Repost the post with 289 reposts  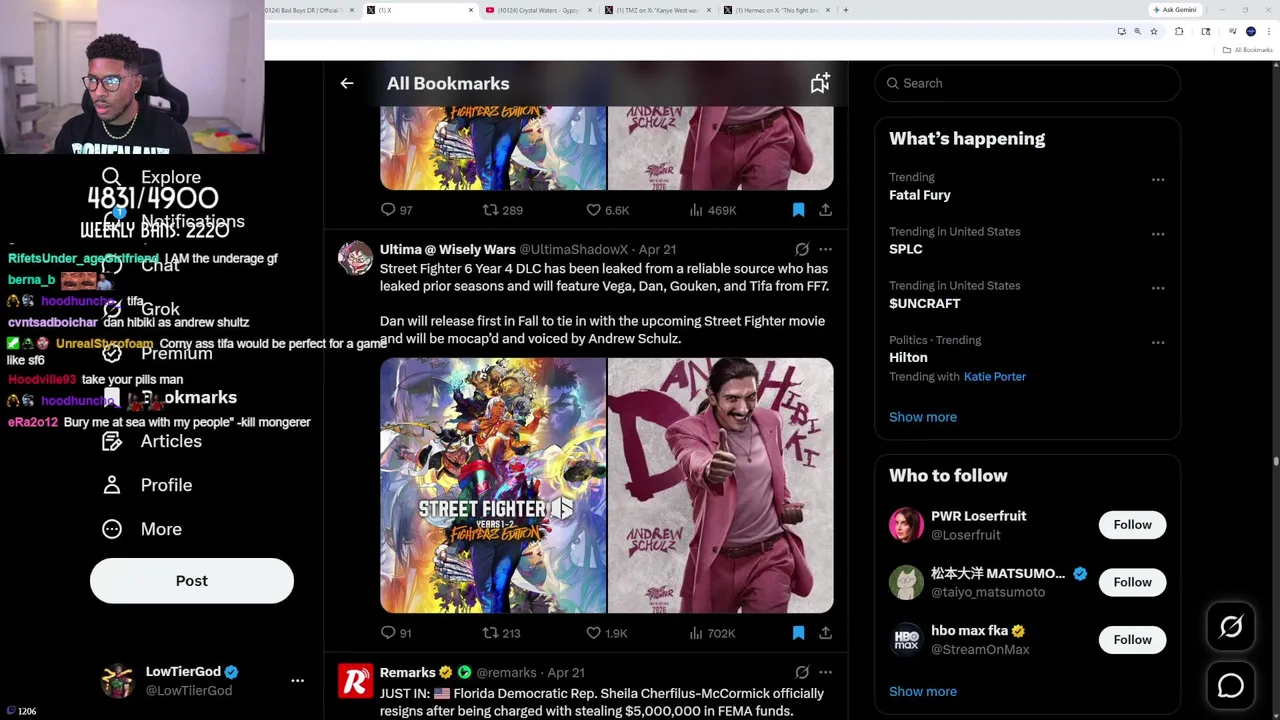click(502, 210)
